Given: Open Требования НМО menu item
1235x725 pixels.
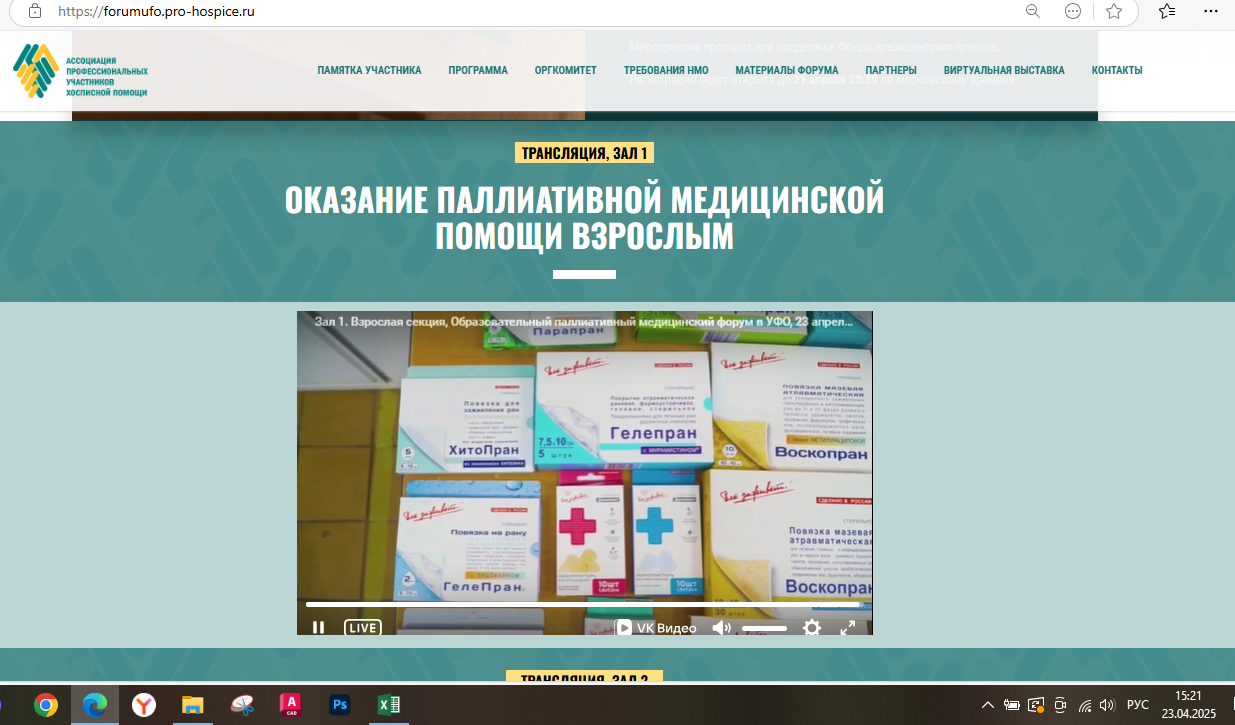Looking at the screenshot, I should tap(666, 71).
